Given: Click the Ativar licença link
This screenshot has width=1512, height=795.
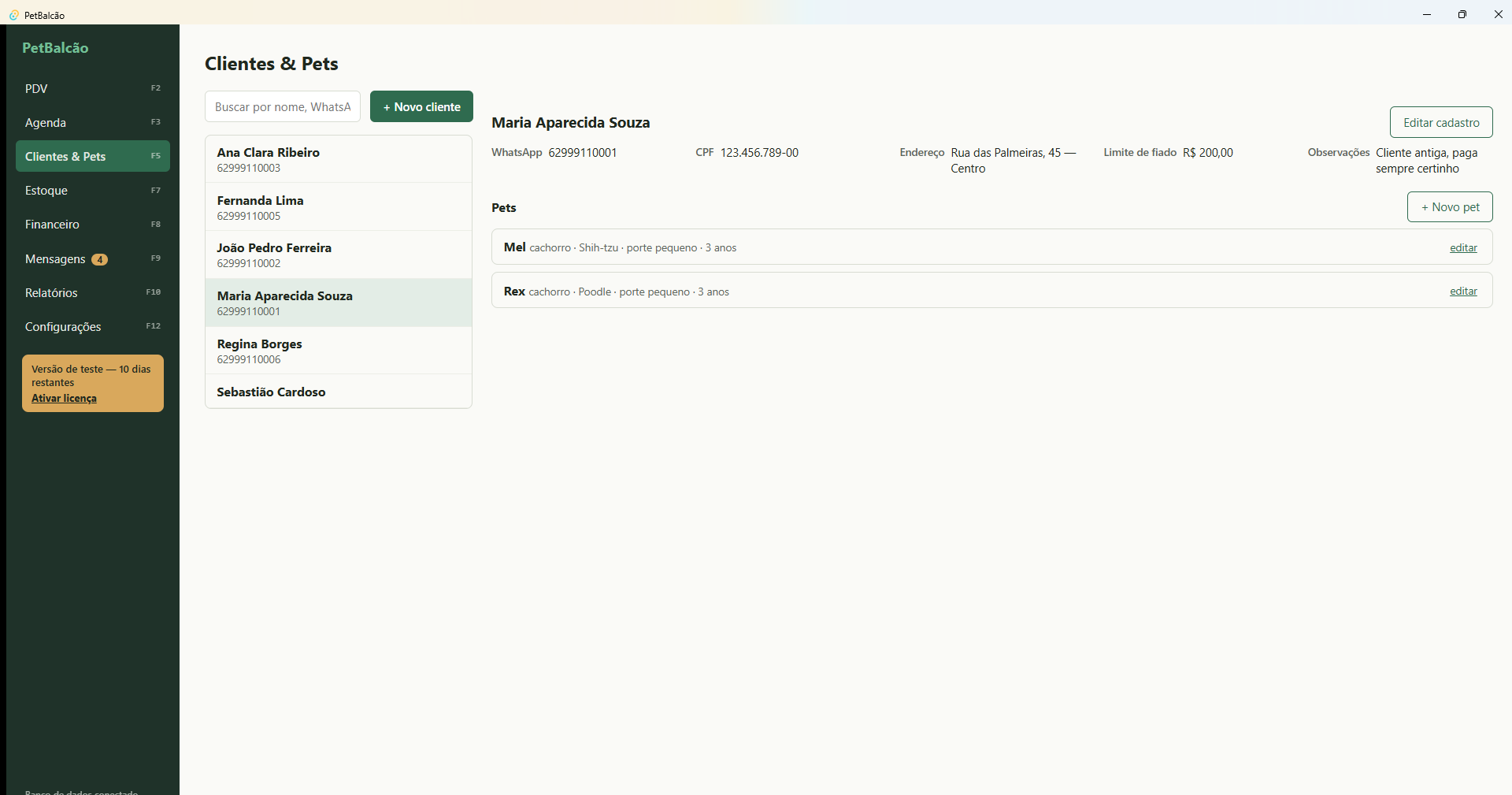Looking at the screenshot, I should [64, 398].
